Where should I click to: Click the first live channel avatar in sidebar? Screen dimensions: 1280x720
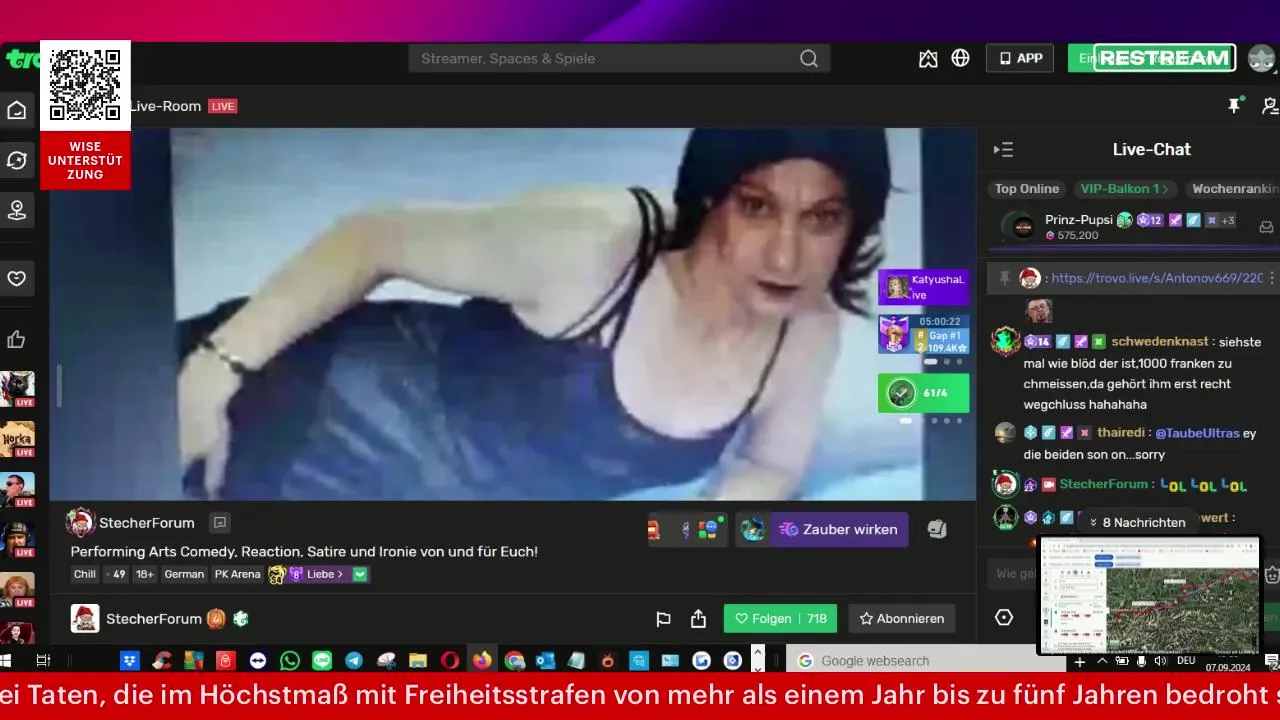[x=17, y=387]
